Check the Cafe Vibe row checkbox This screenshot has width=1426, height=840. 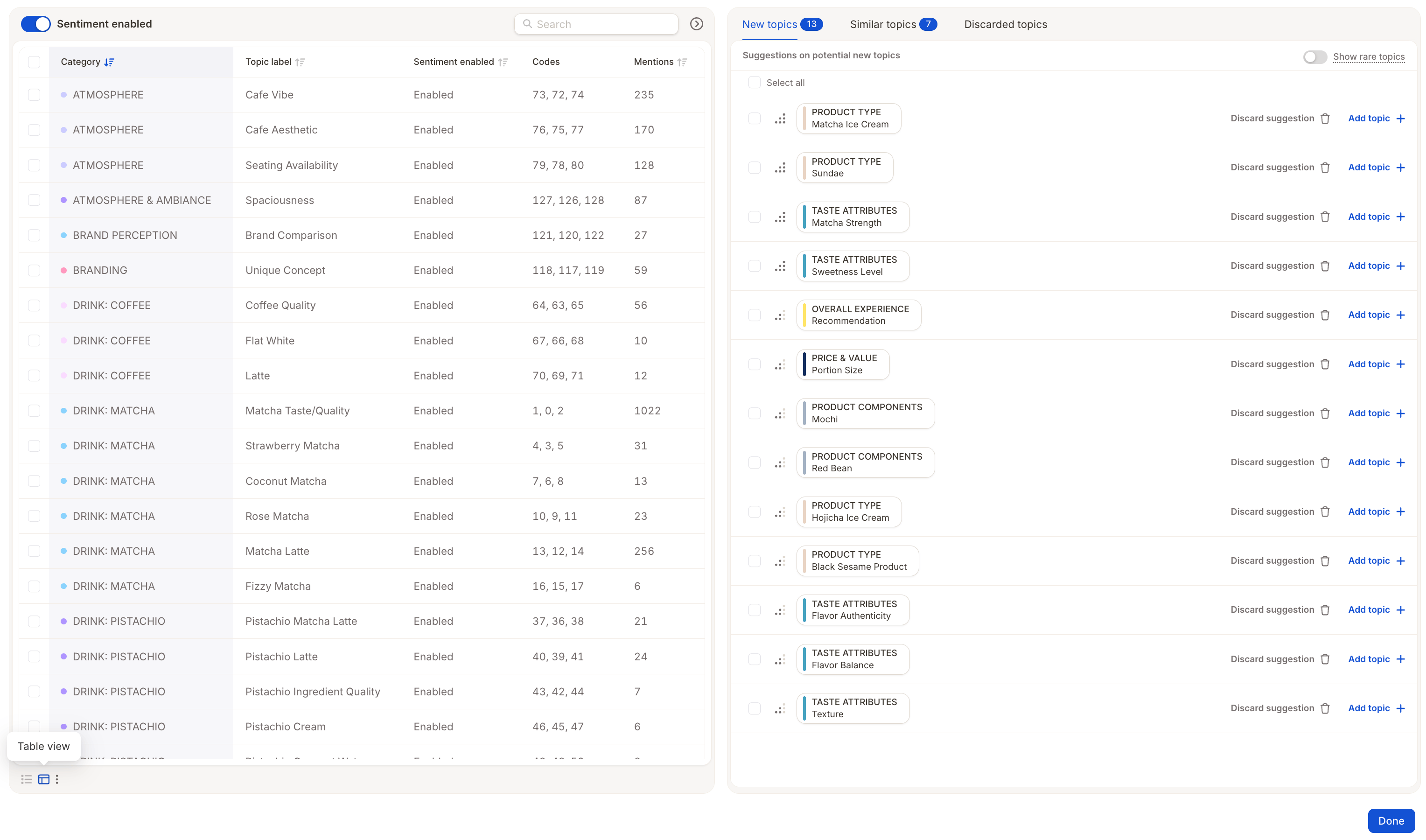[34, 95]
